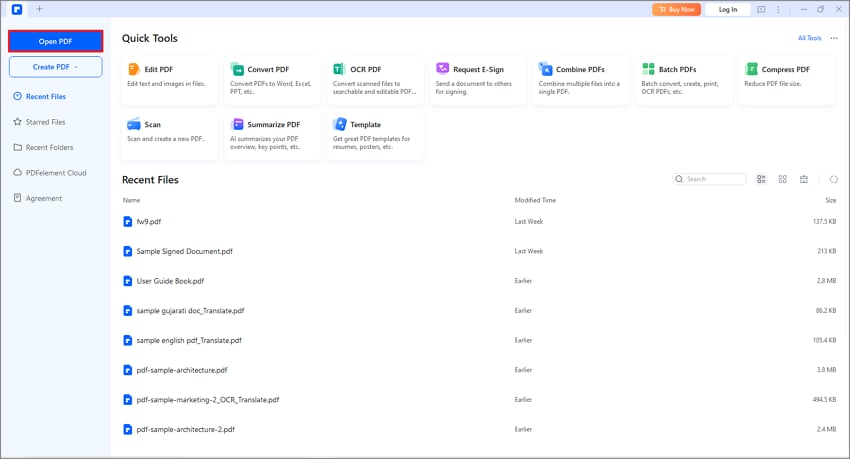Image resolution: width=850 pixels, height=459 pixels.
Task: Switch recent files to grid view
Action: point(782,179)
